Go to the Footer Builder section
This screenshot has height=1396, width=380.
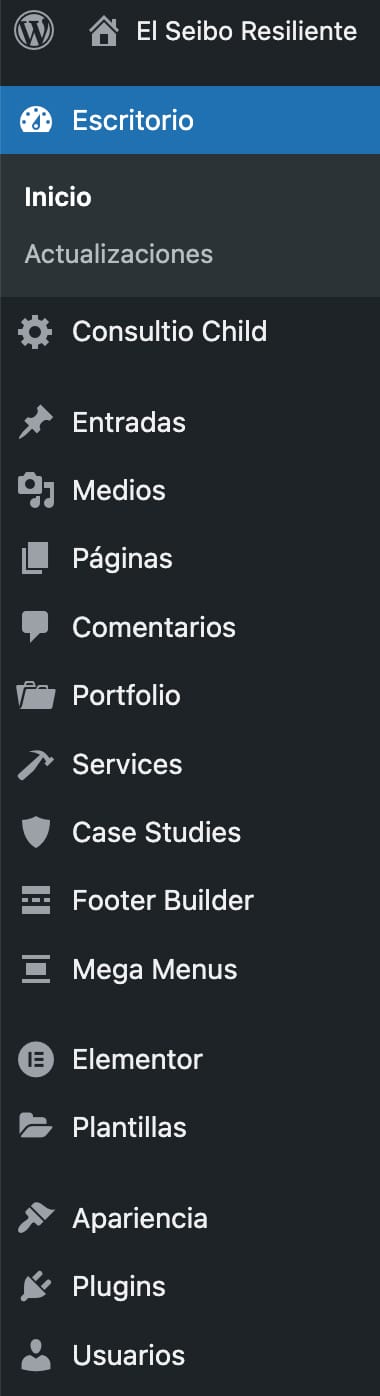coord(190,901)
